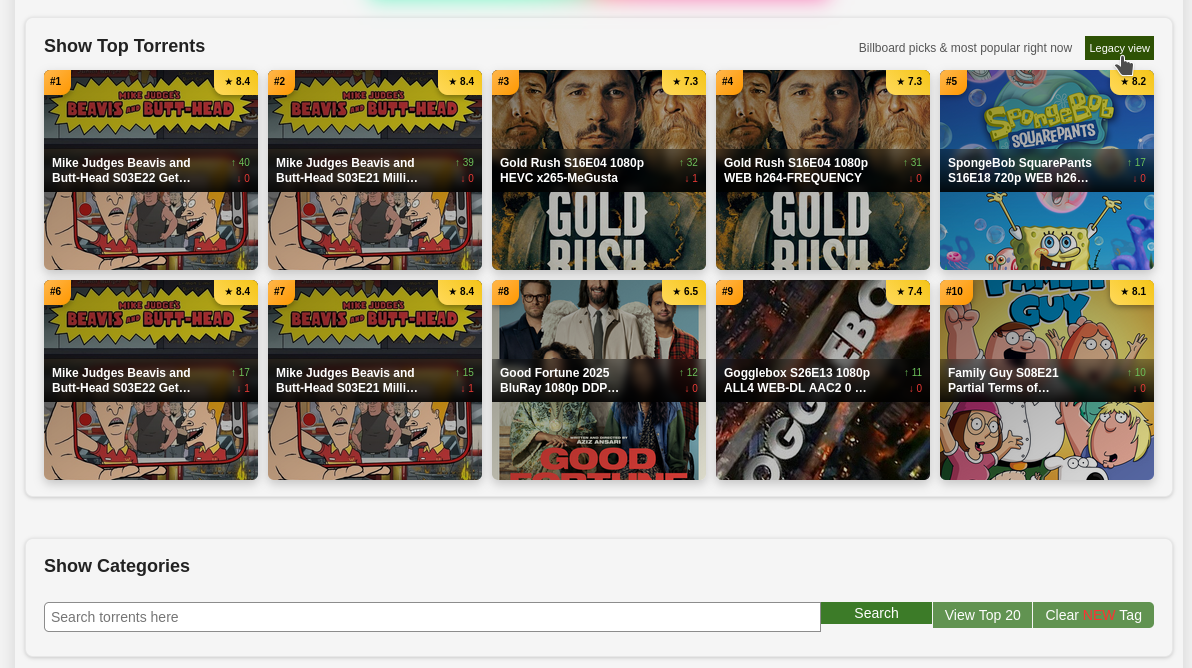
Task: Focus the Search torrents here field
Action: [432, 617]
